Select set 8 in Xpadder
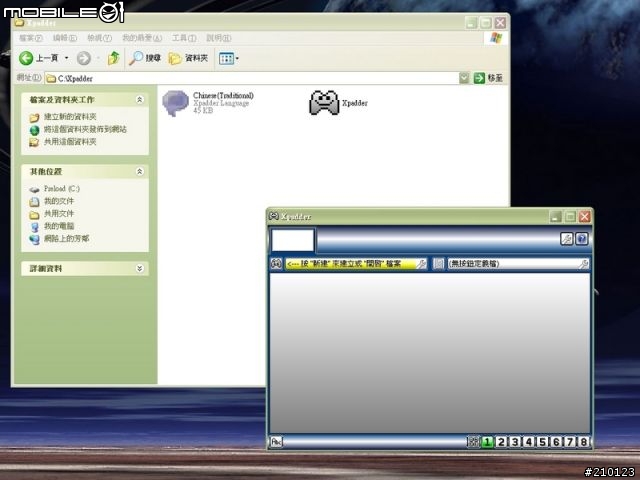The image size is (640, 480). pos(584,442)
